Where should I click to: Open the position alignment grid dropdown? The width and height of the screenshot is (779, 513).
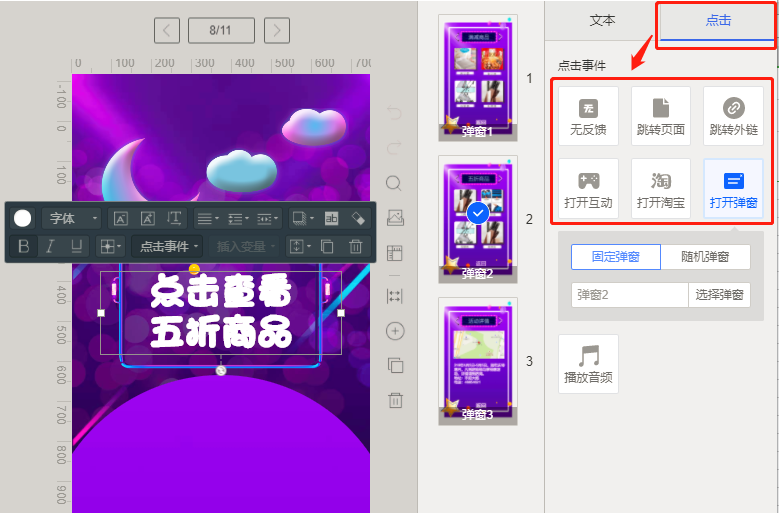pos(110,246)
